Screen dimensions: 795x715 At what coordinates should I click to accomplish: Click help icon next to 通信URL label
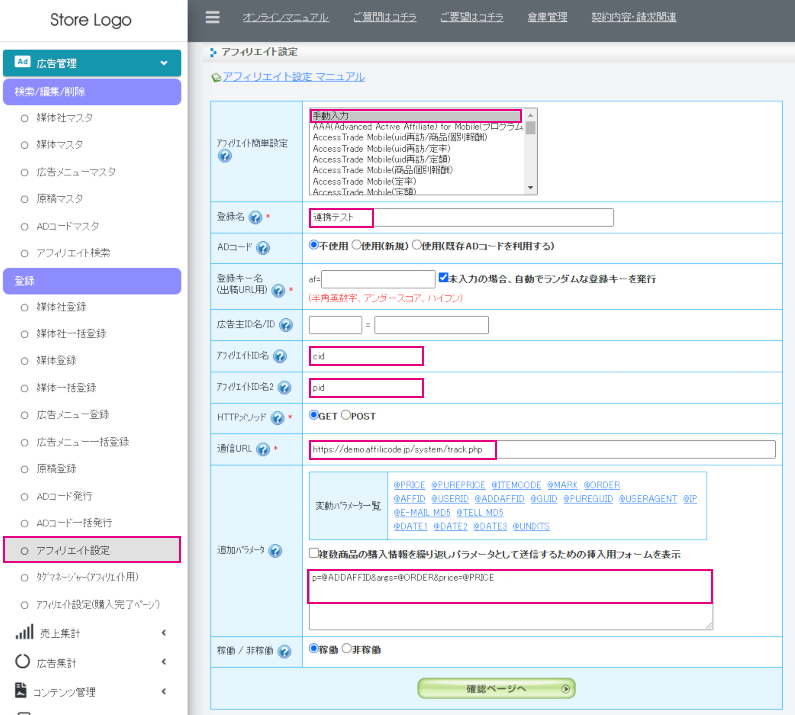click(x=263, y=450)
